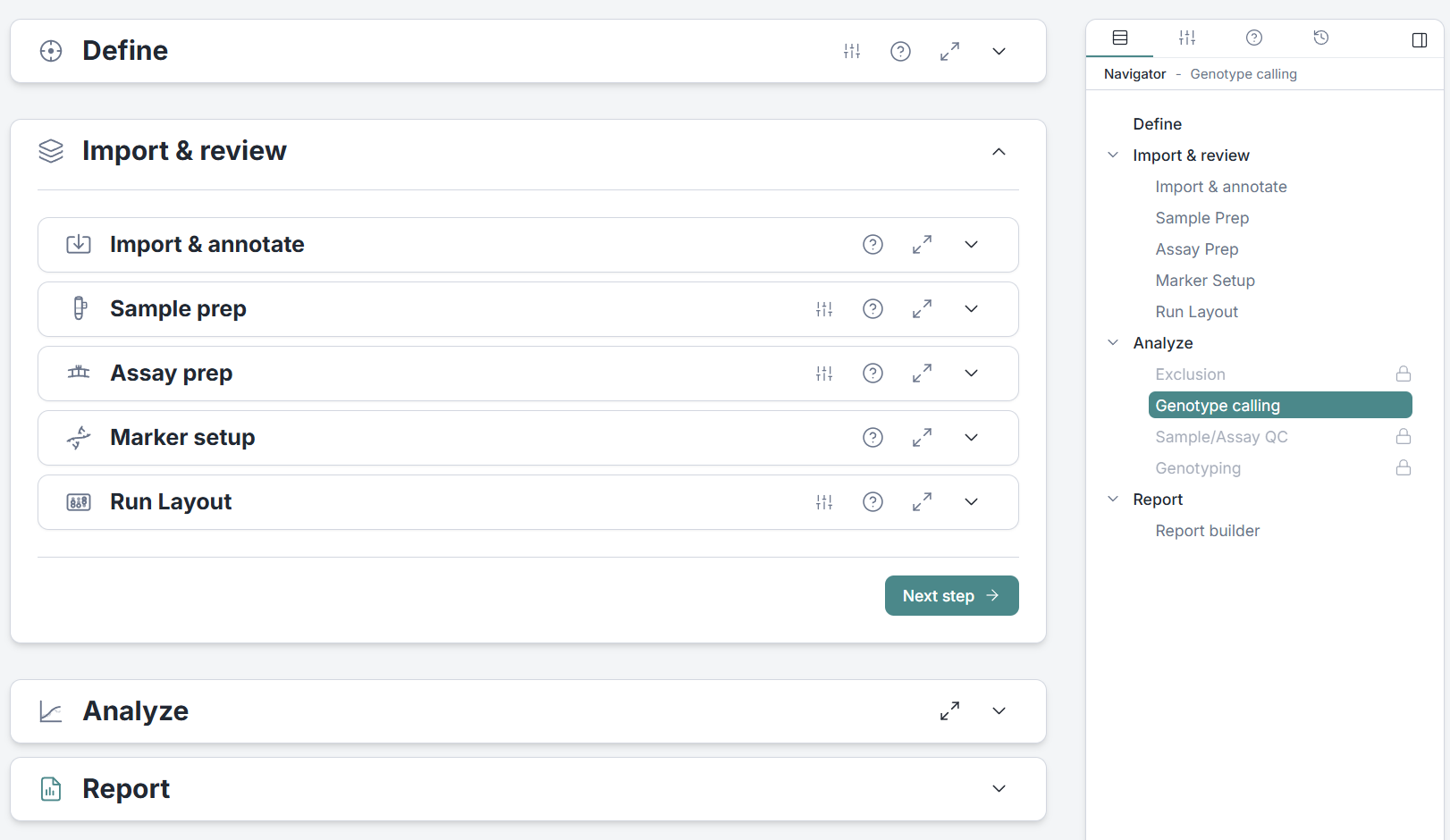Go to Marker Setup in Navigator
Viewport: 1450px width, 840px height.
[x=1204, y=281]
